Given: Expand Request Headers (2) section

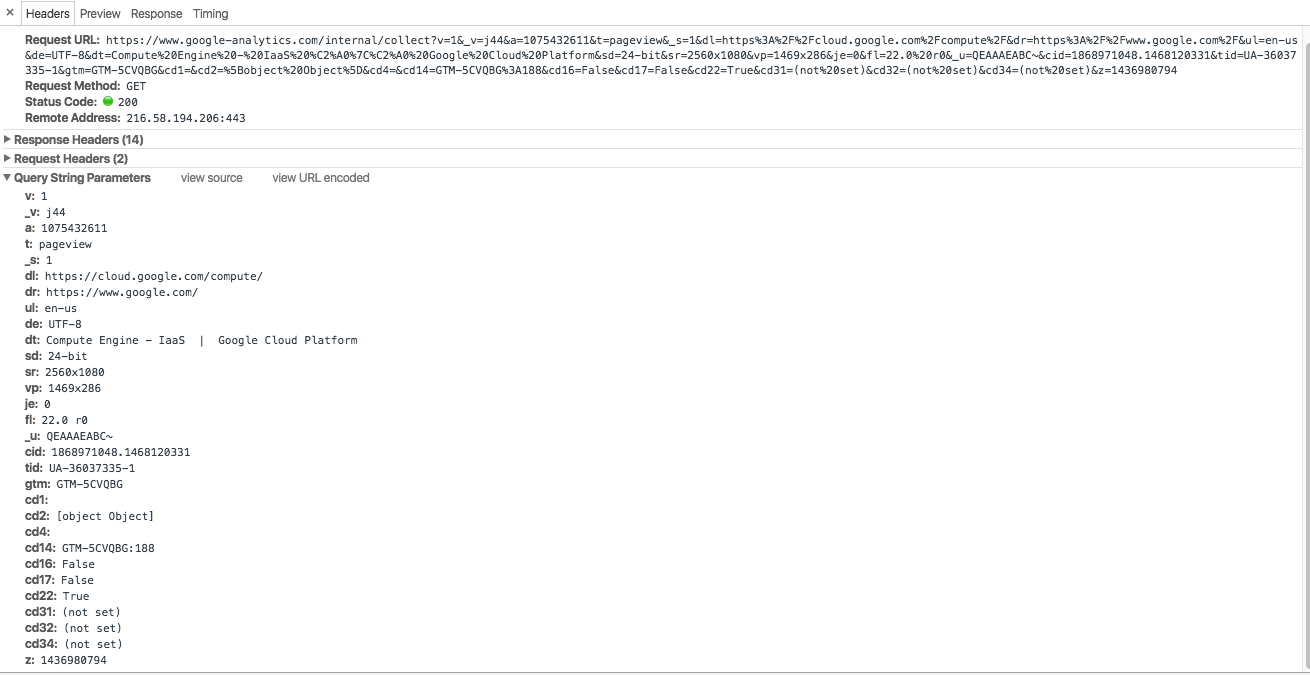Looking at the screenshot, I should click(x=70, y=158).
